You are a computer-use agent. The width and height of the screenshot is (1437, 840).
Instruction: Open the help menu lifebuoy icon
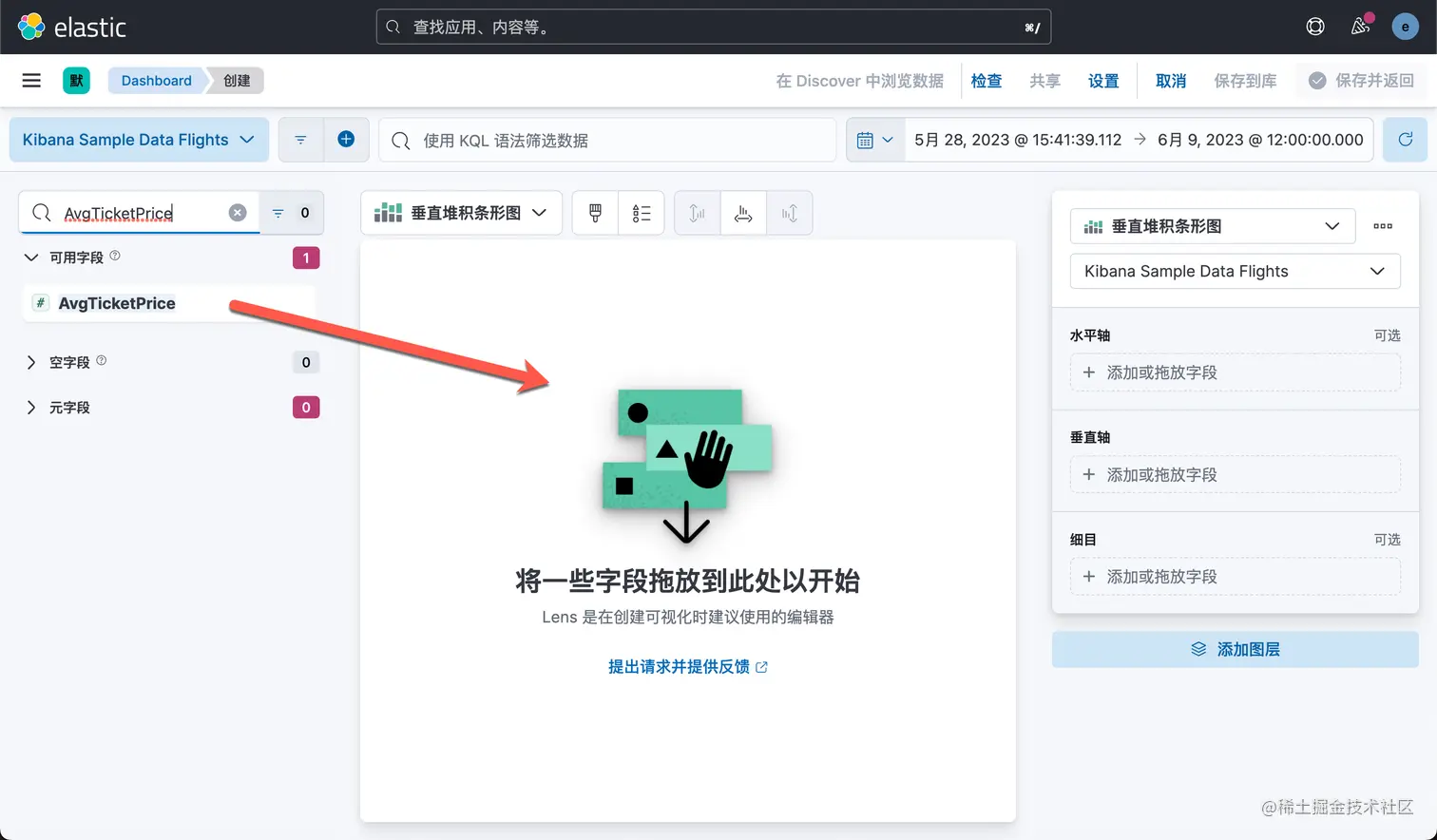1315,27
